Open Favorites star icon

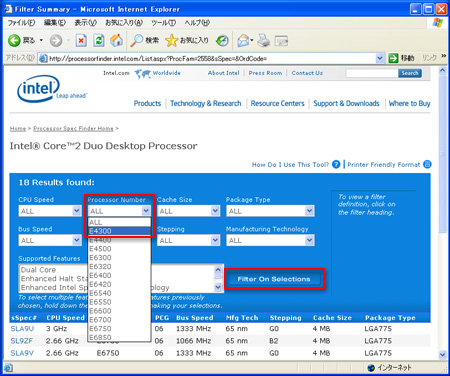pos(172,41)
